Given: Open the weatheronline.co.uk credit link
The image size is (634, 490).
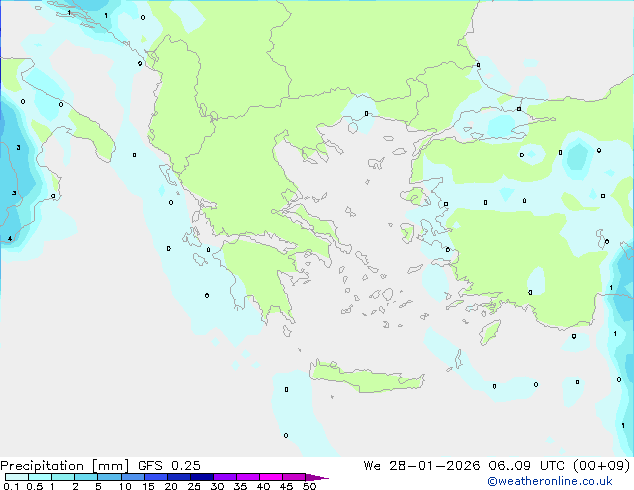Looking at the screenshot, I should (x=550, y=481).
